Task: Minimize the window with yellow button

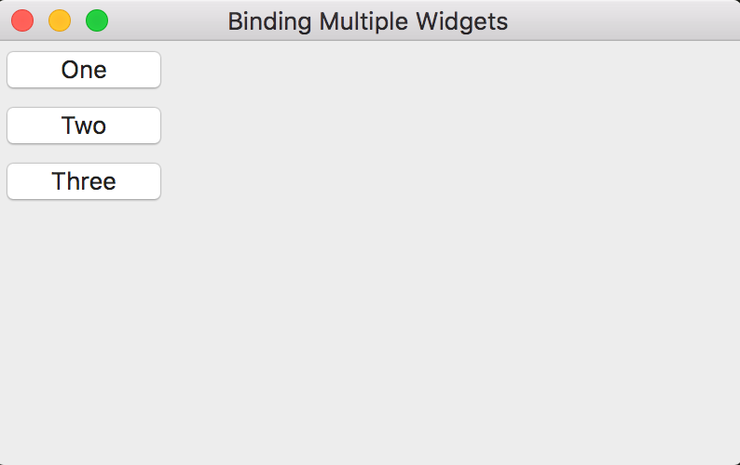Action: [x=59, y=20]
